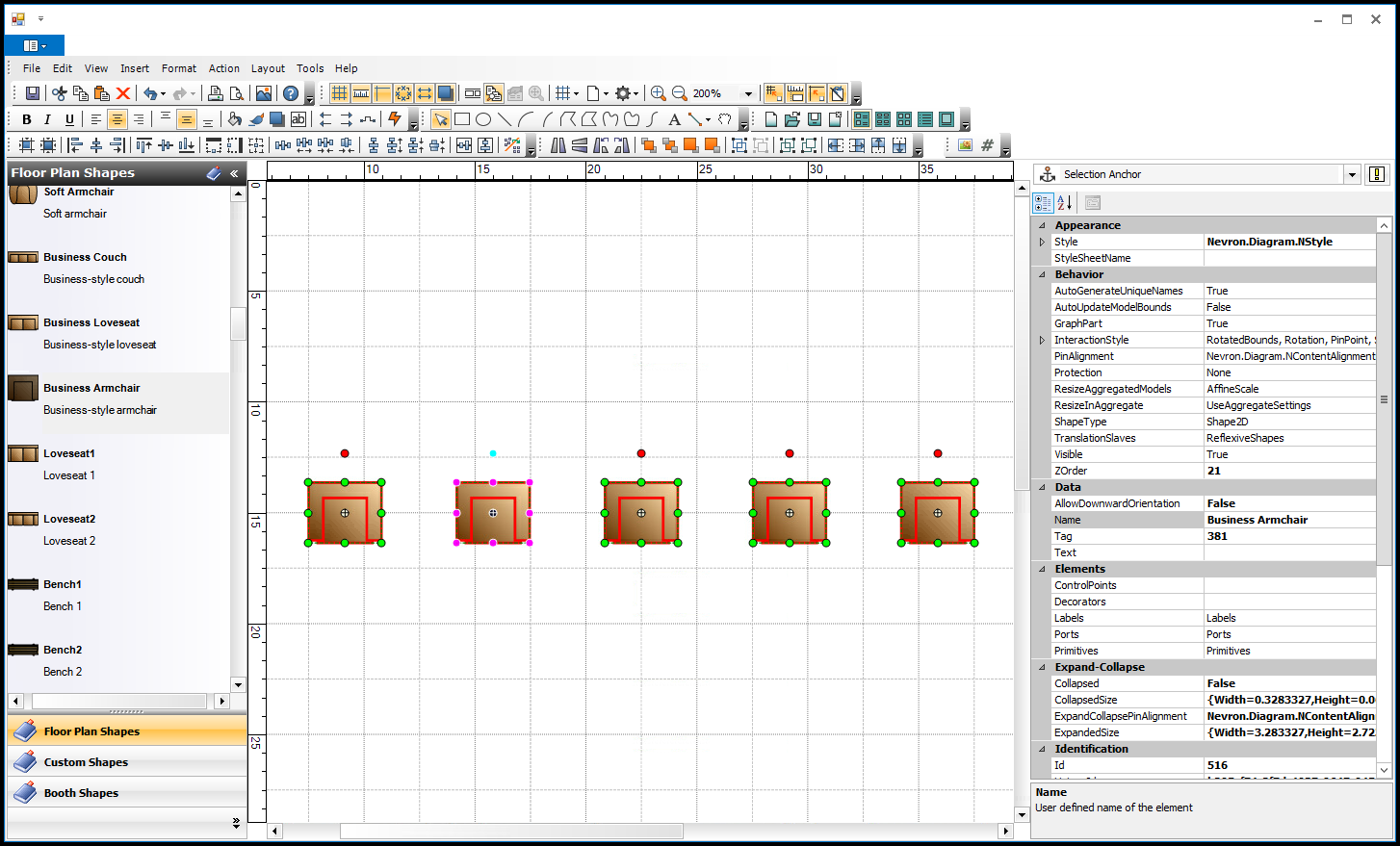Open the Undo history dropdown arrow
Viewport: 1400px width, 846px height.
click(163, 93)
